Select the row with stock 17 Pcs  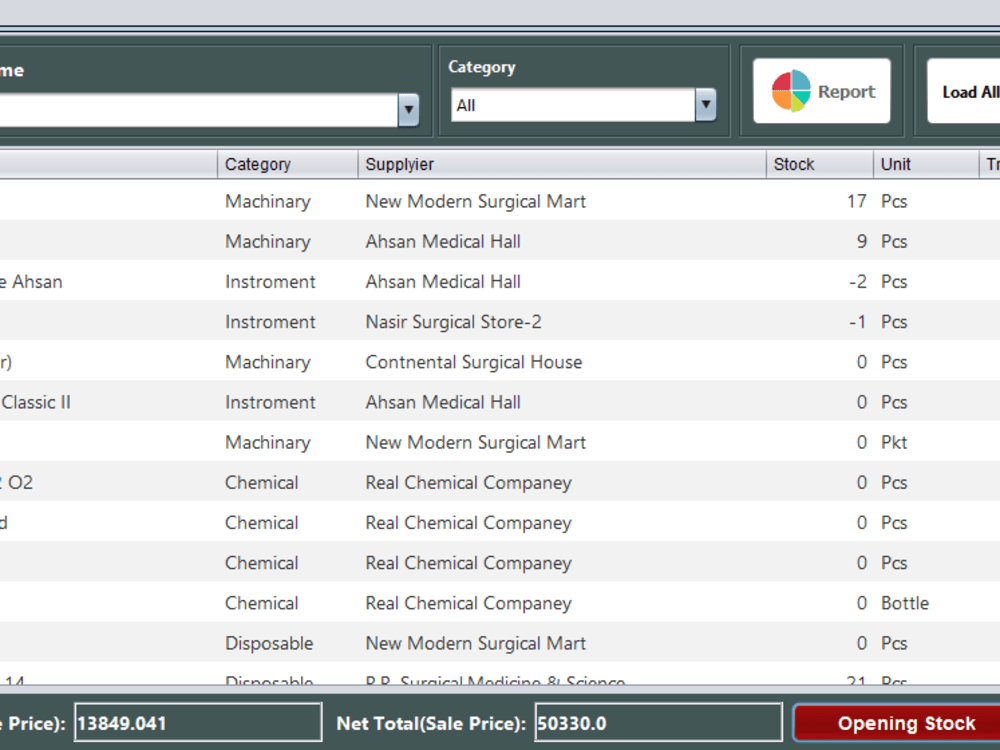[x=500, y=201]
